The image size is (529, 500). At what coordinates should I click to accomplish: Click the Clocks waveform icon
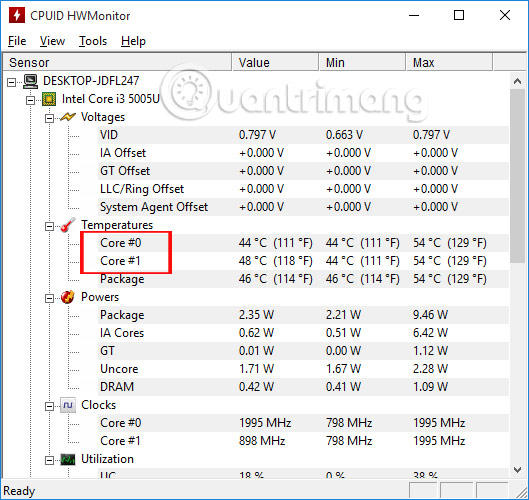click(68, 405)
